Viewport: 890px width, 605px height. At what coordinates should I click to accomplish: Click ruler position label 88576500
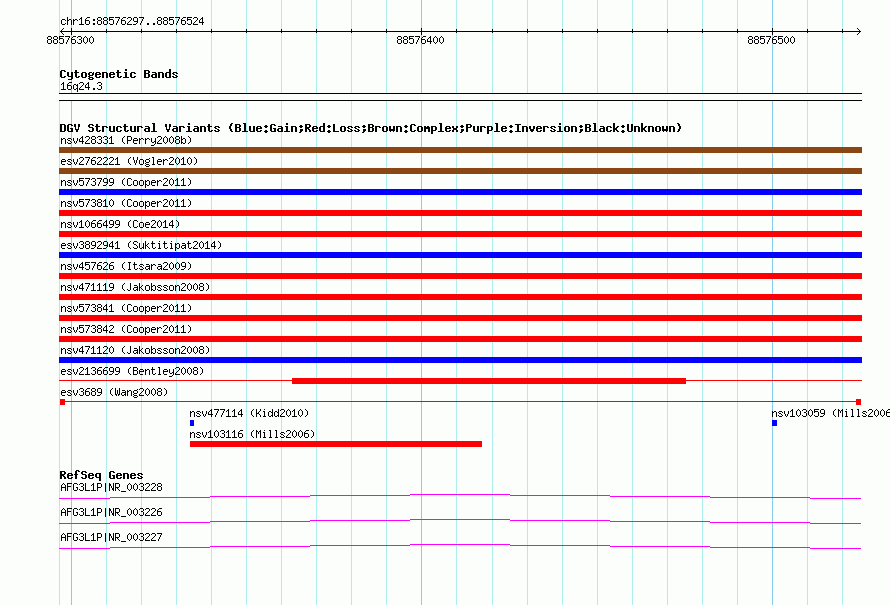coord(771,40)
